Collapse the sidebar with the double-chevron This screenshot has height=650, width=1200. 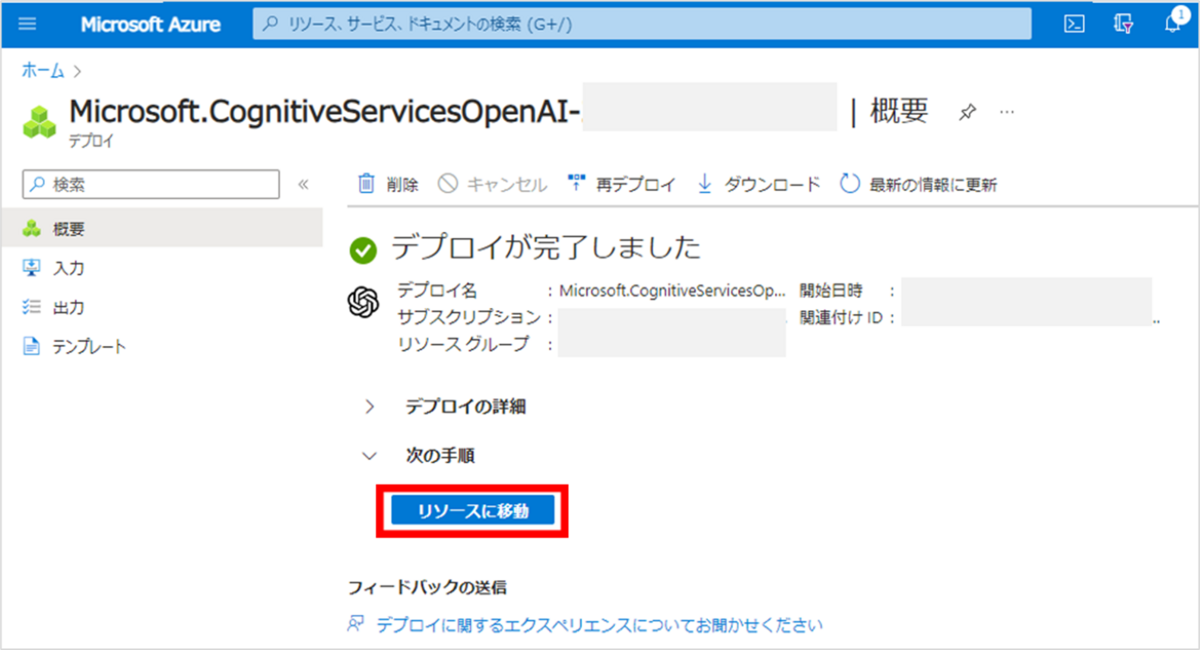coord(304,184)
